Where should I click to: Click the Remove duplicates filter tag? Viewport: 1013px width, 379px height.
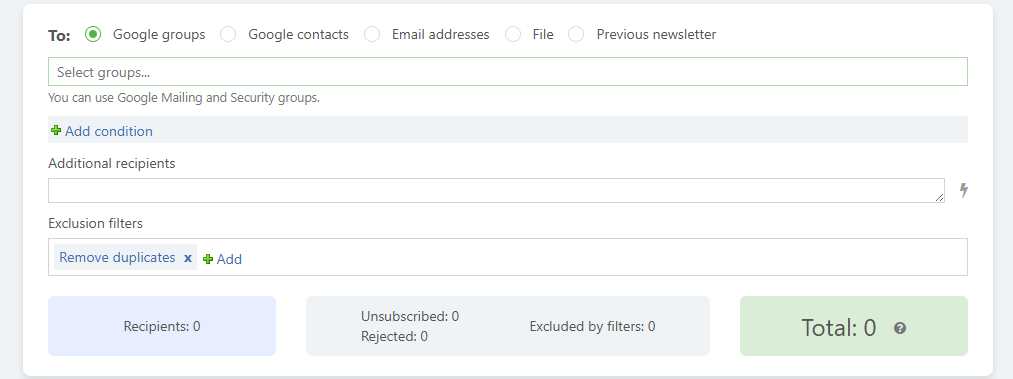point(117,258)
